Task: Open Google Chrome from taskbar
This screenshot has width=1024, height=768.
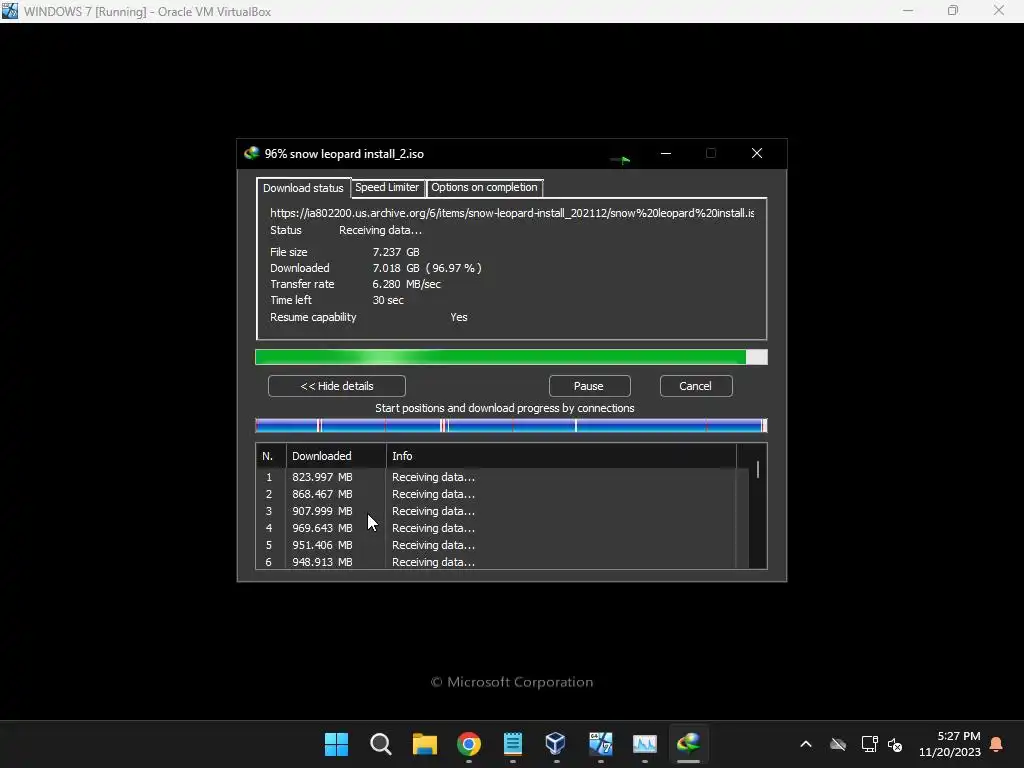Action: point(468,744)
